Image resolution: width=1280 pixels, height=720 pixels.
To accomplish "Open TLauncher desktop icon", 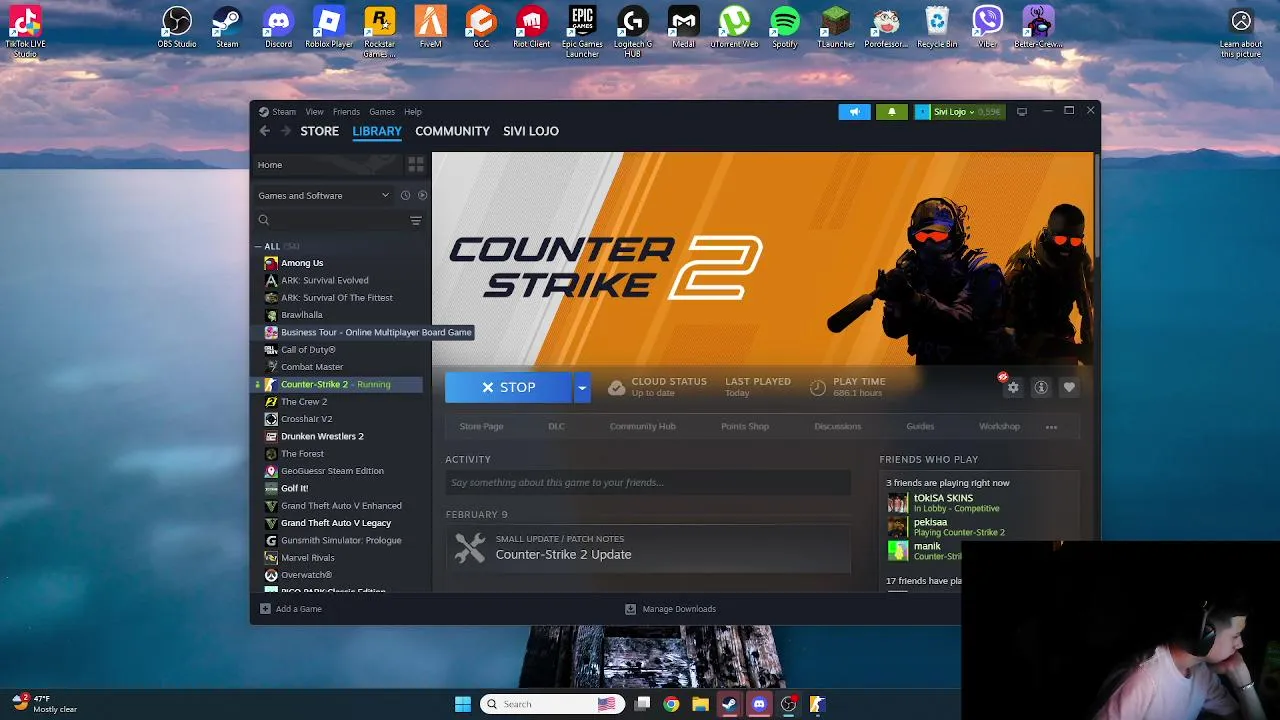I will [x=836, y=27].
